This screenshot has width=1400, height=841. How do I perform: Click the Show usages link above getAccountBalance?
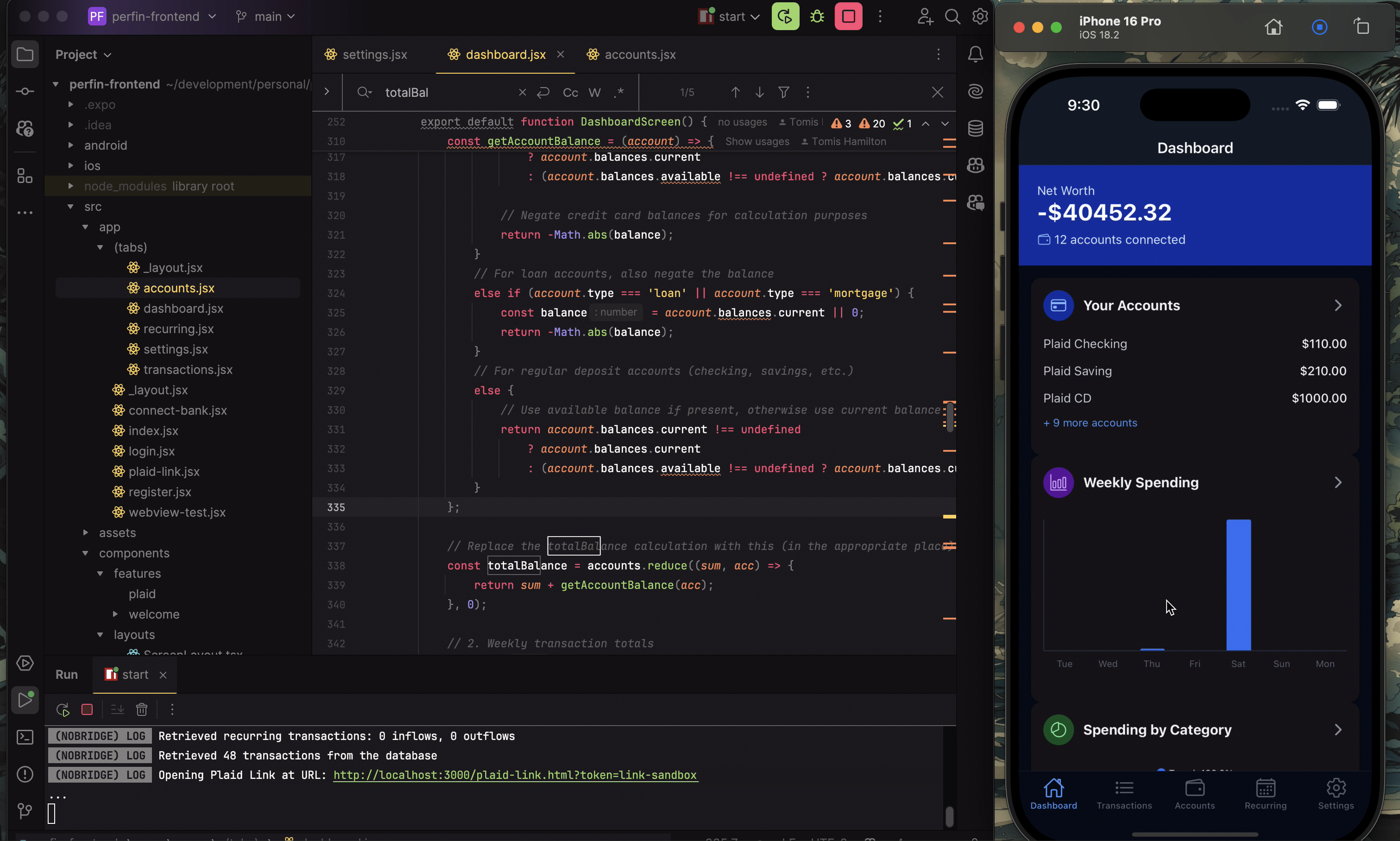(757, 141)
